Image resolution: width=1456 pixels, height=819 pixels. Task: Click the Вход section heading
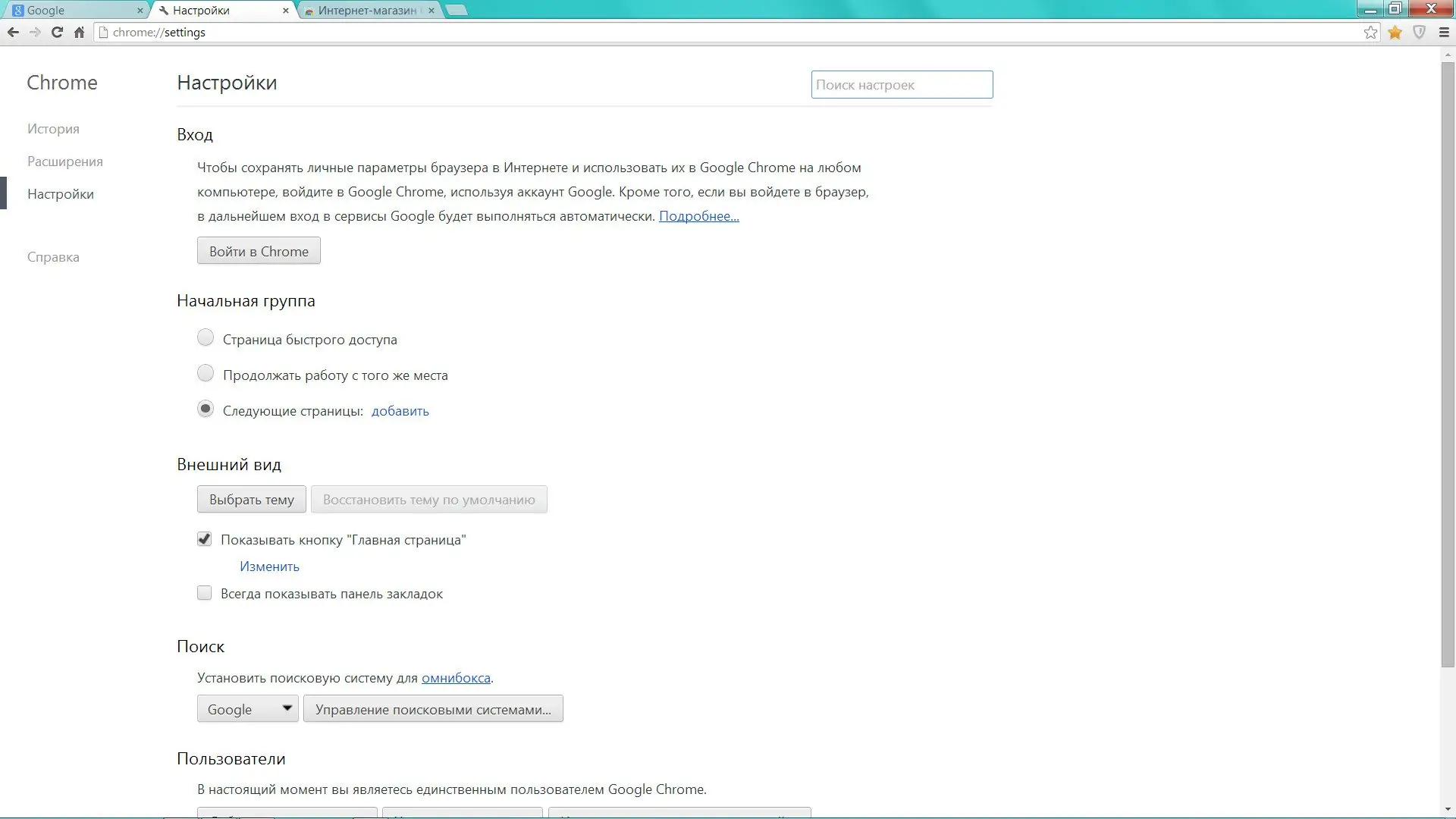[x=195, y=135]
